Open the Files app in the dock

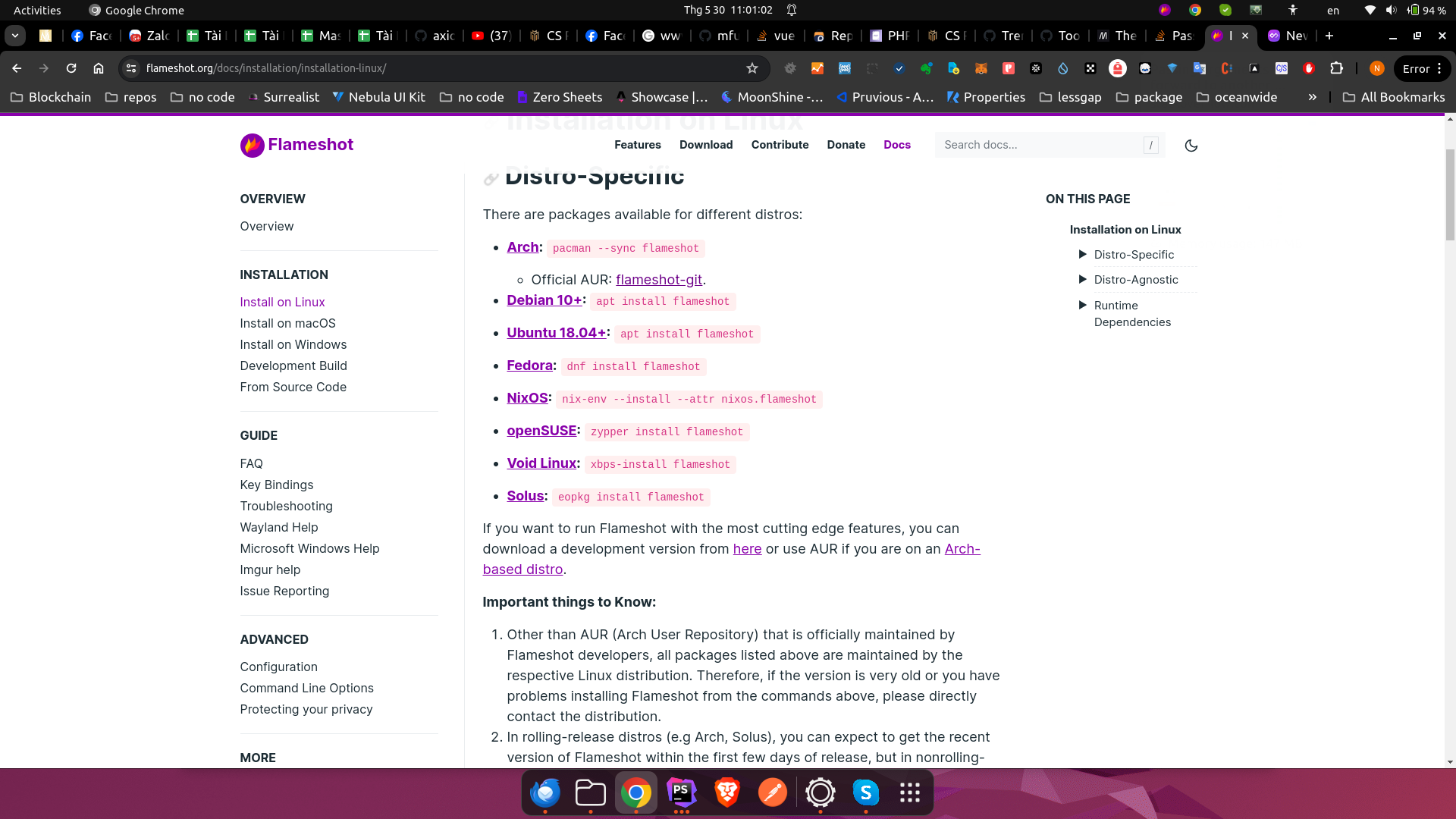591,792
